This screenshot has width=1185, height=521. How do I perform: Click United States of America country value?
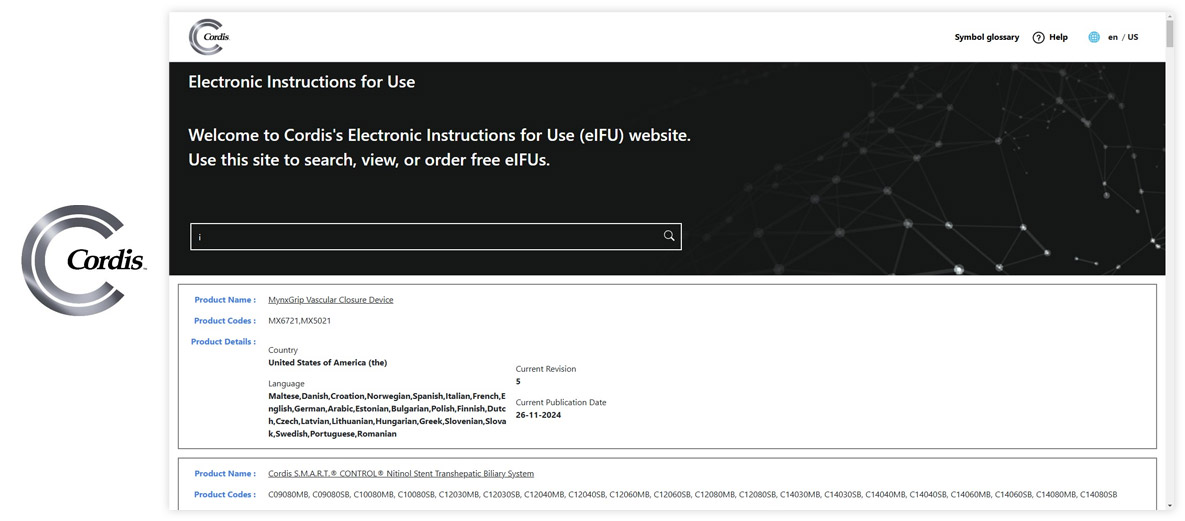coord(327,363)
